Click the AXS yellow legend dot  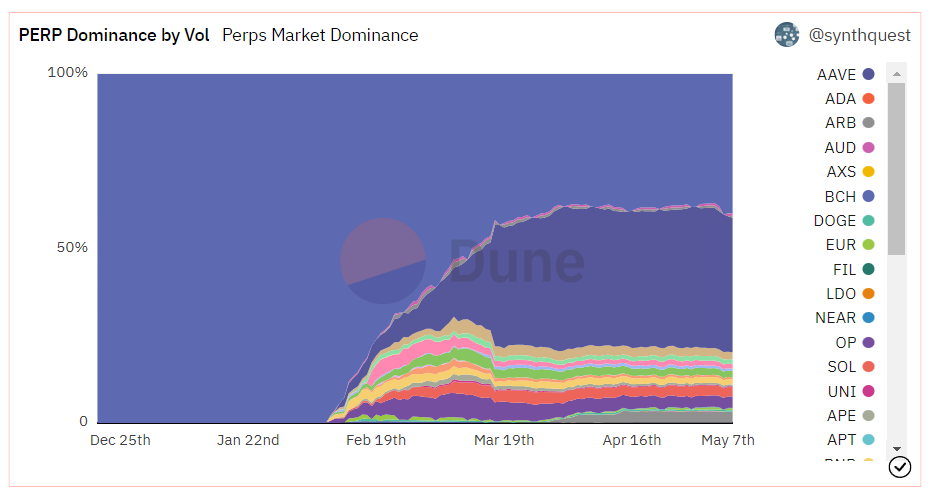868,172
